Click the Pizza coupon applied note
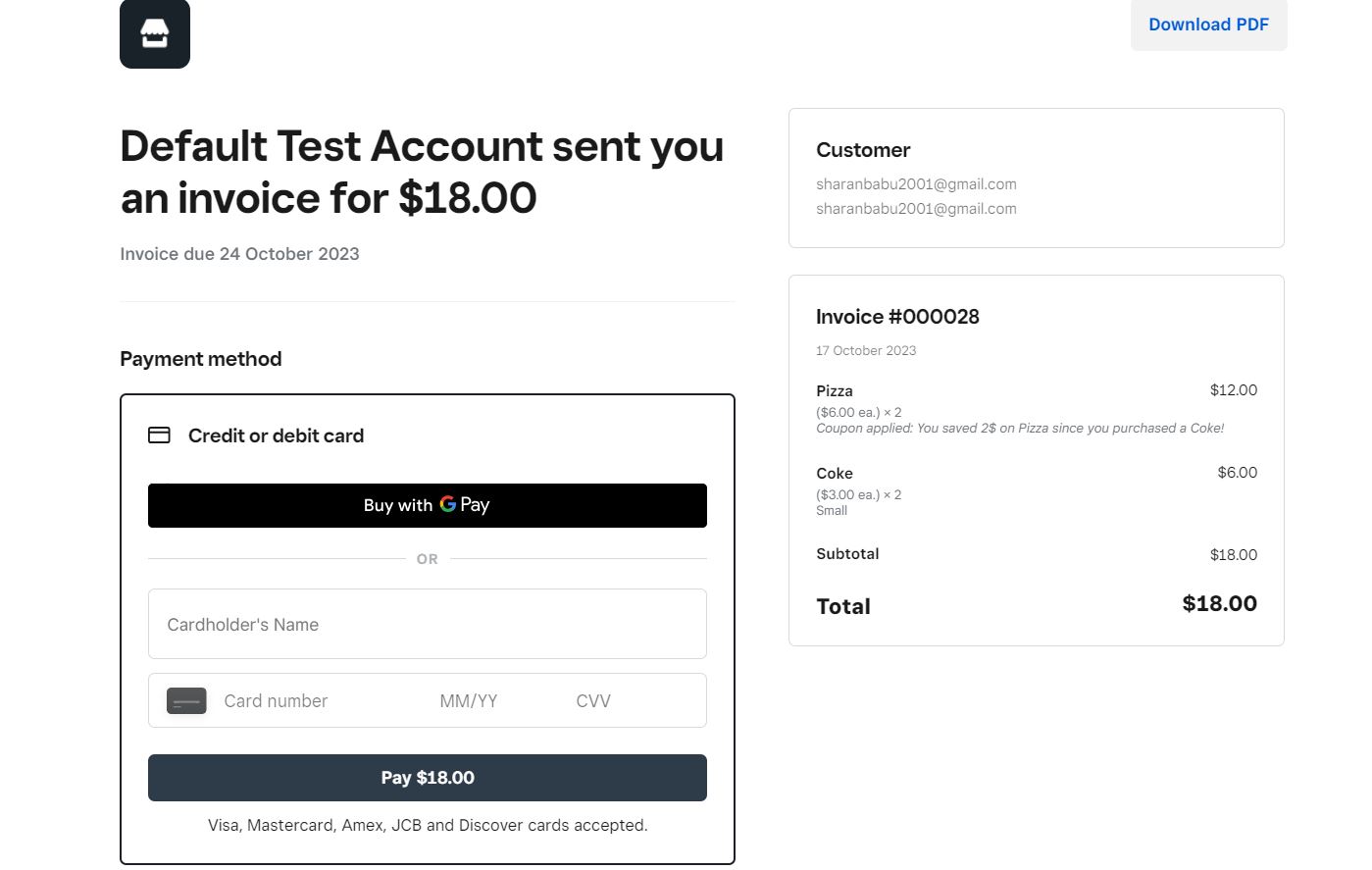The image size is (1372, 870). pos(1020,429)
